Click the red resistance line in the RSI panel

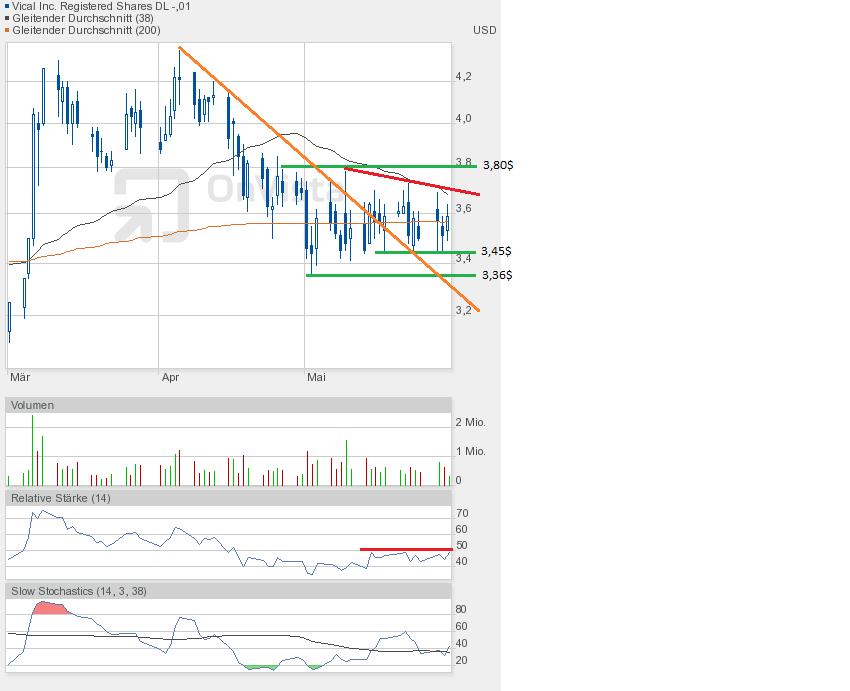pos(405,549)
